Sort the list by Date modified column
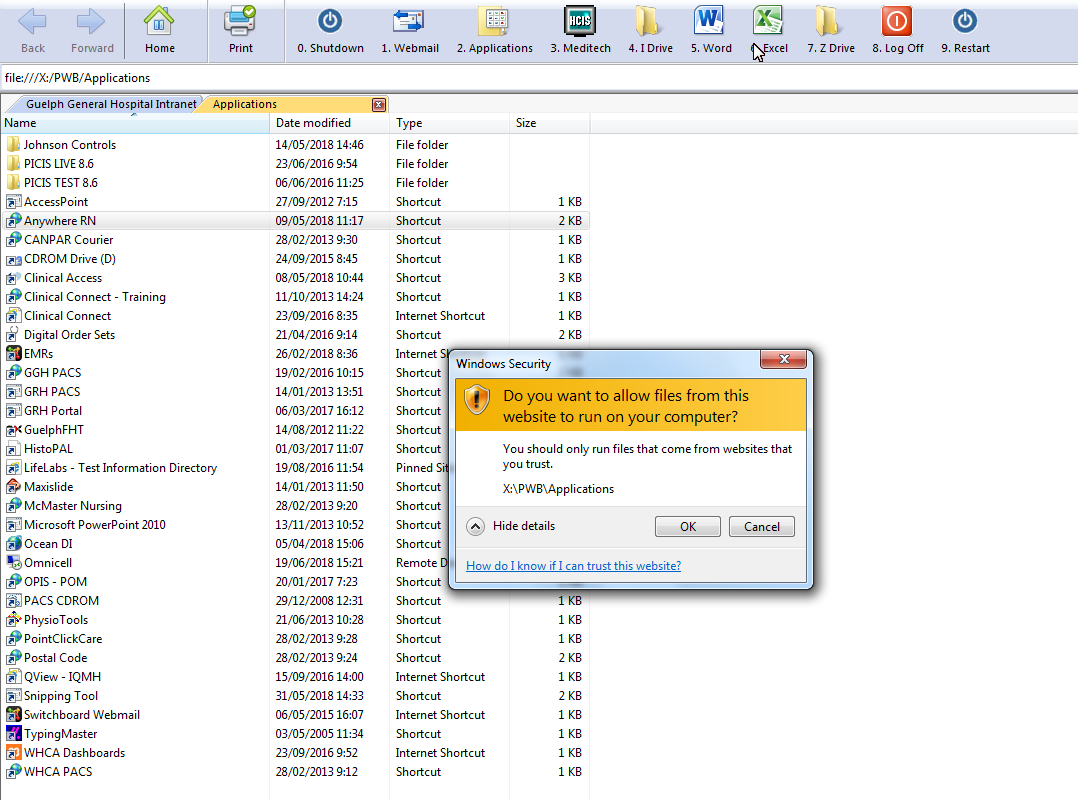The width and height of the screenshot is (1078, 800). (329, 123)
